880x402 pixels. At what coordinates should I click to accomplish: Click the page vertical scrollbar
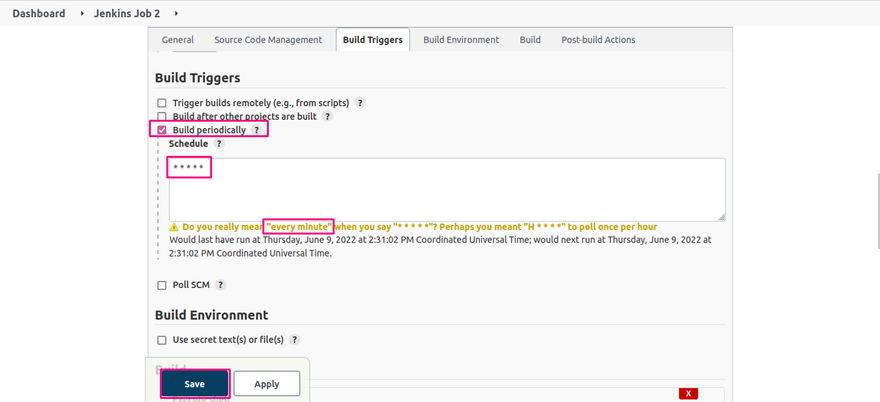[x=877, y=211]
